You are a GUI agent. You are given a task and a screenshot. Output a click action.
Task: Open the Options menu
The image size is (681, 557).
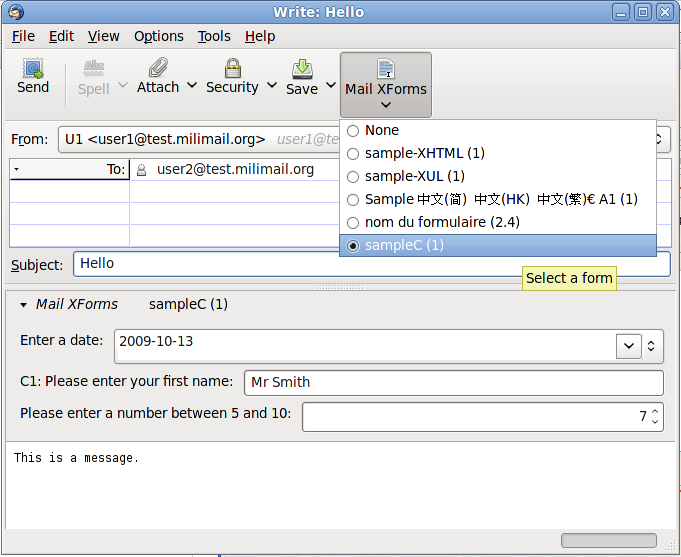pos(159,36)
